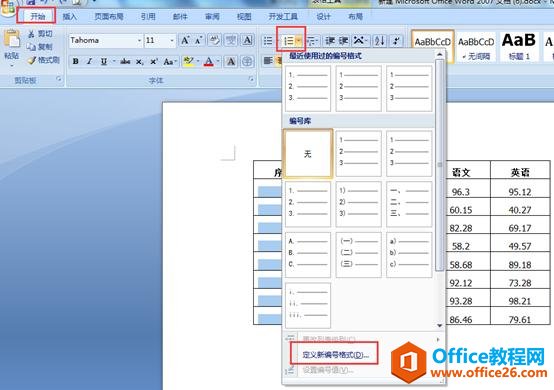This screenshot has width=554, height=390.
Task: Click the Asian Layout icon
Action: tap(359, 41)
